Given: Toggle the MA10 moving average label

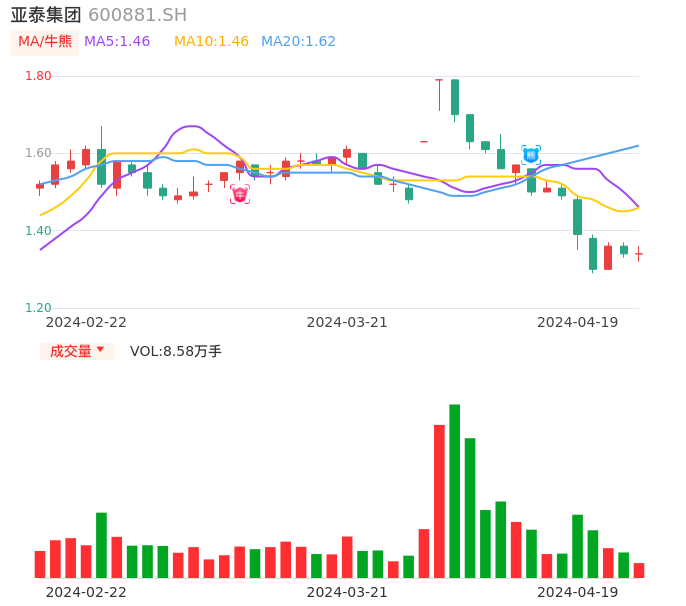Looking at the screenshot, I should click(x=211, y=42).
